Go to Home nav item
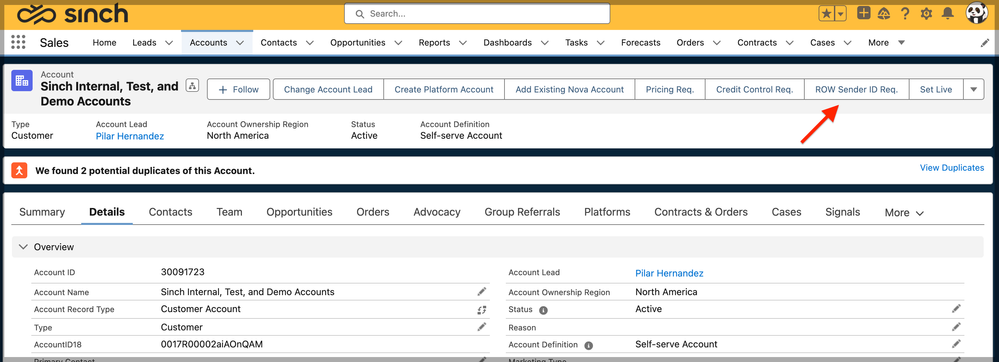The height and width of the screenshot is (362, 999). pyautogui.click(x=104, y=43)
